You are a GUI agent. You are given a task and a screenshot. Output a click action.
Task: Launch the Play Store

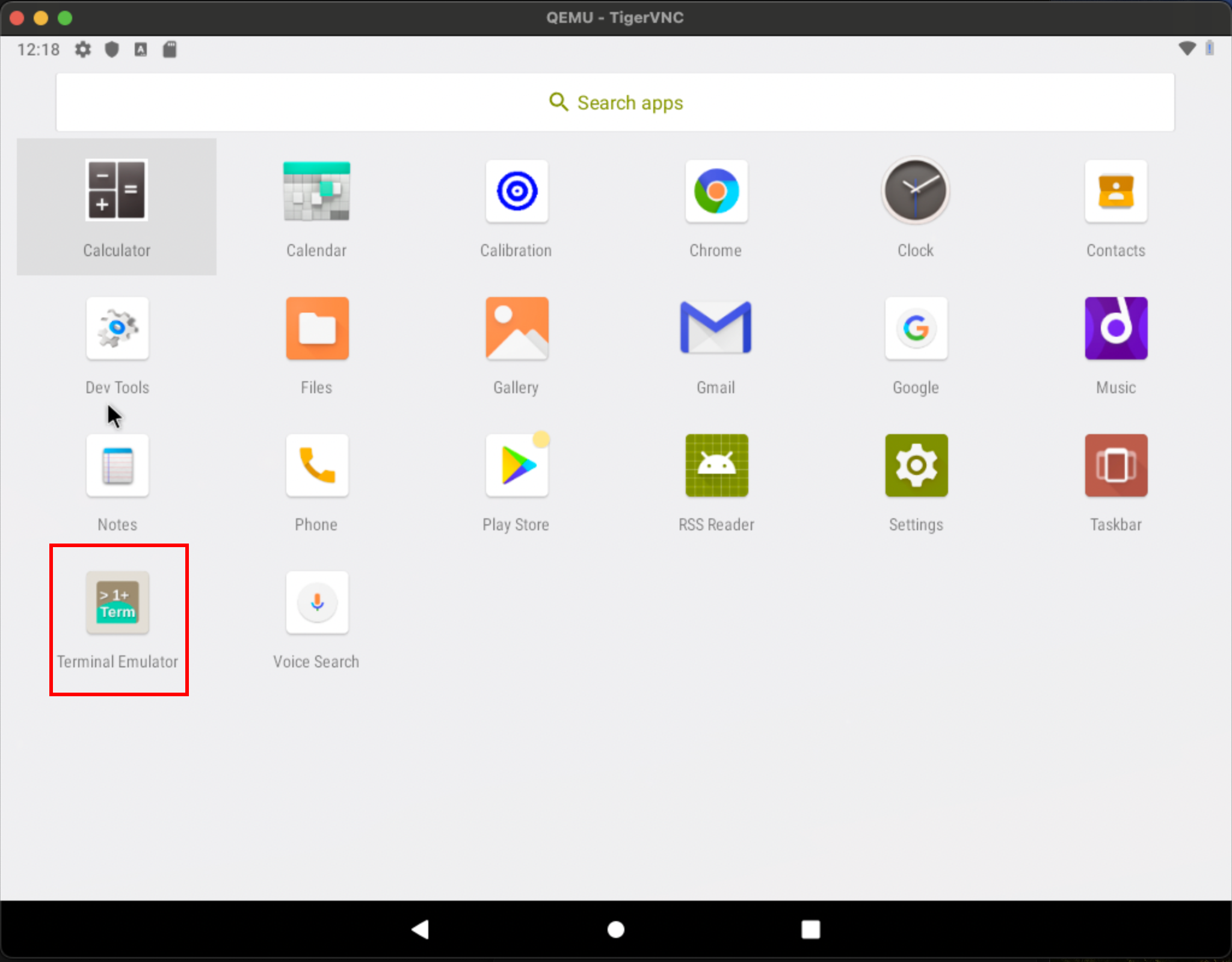coord(517,465)
